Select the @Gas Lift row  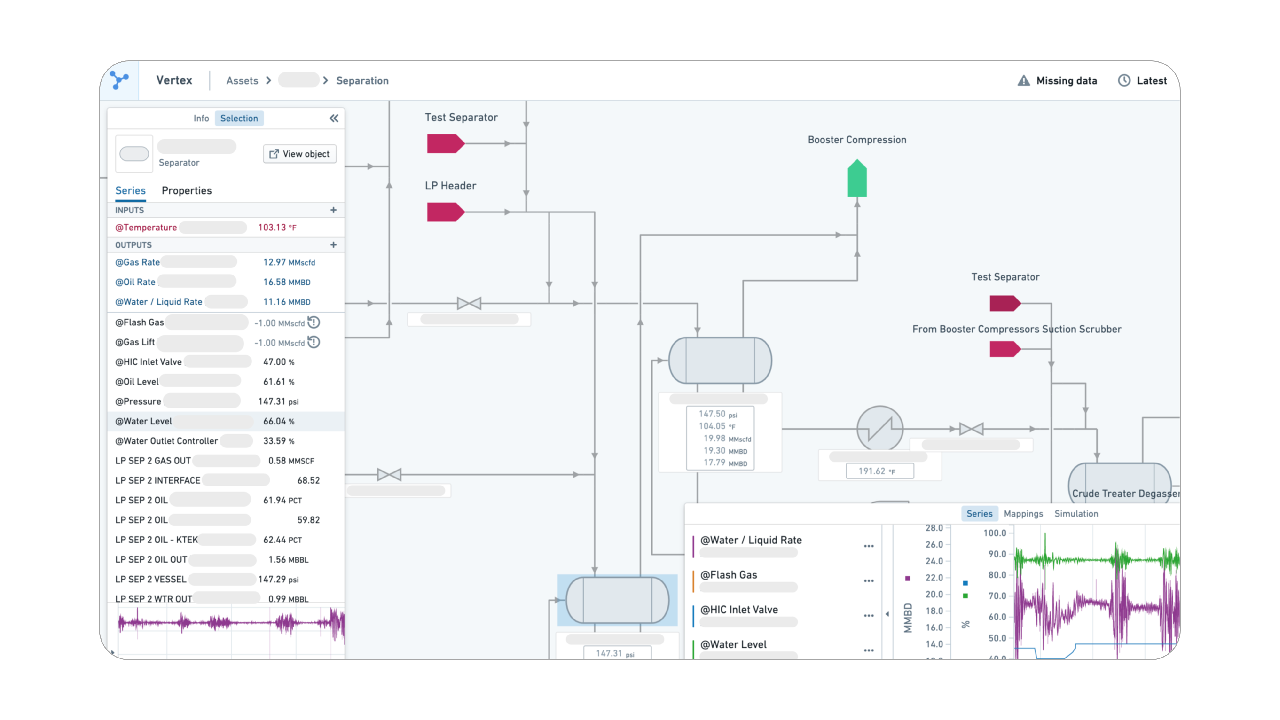pyautogui.click(x=226, y=342)
